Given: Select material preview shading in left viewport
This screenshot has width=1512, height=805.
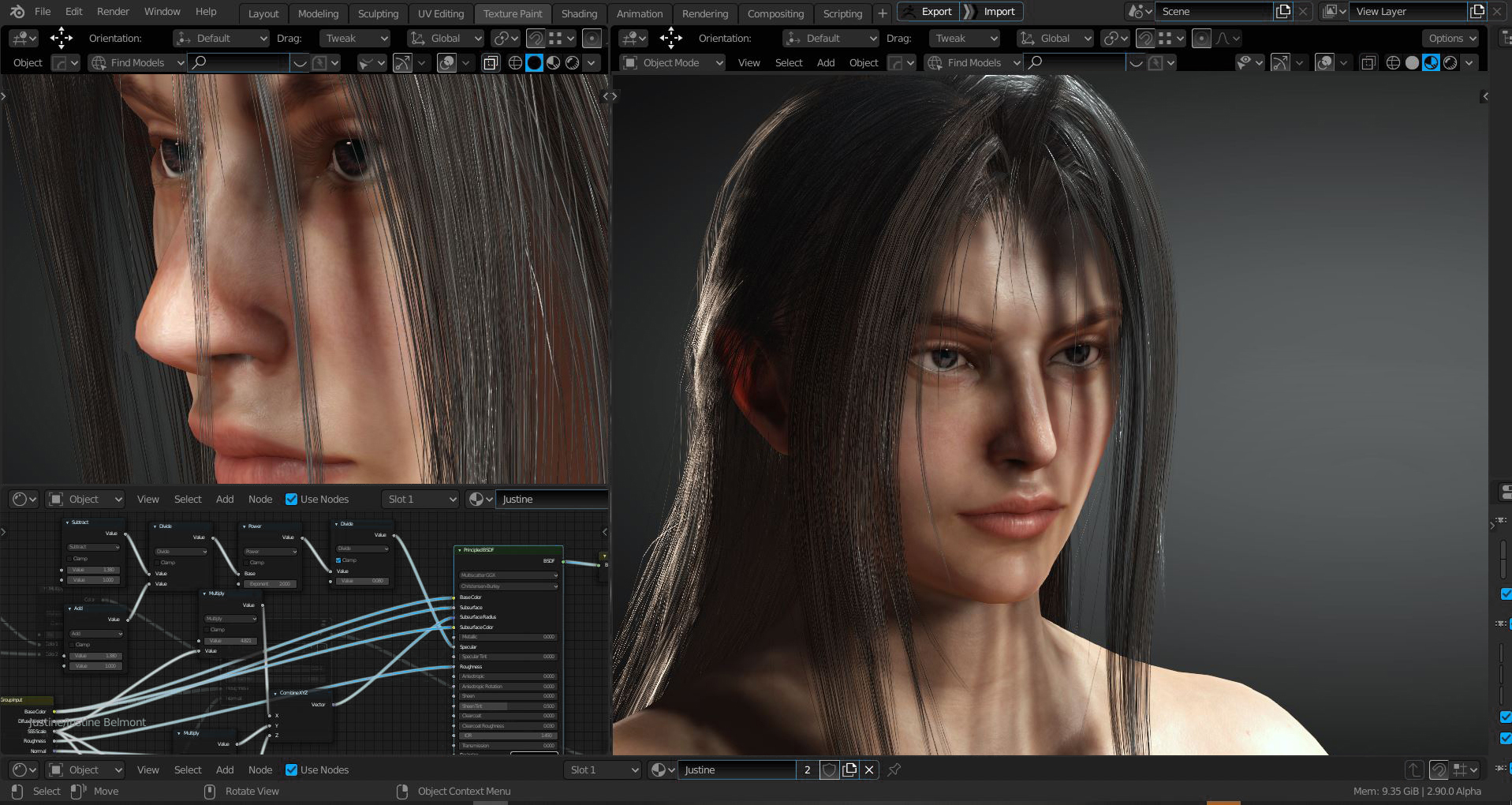Looking at the screenshot, I should [553, 62].
